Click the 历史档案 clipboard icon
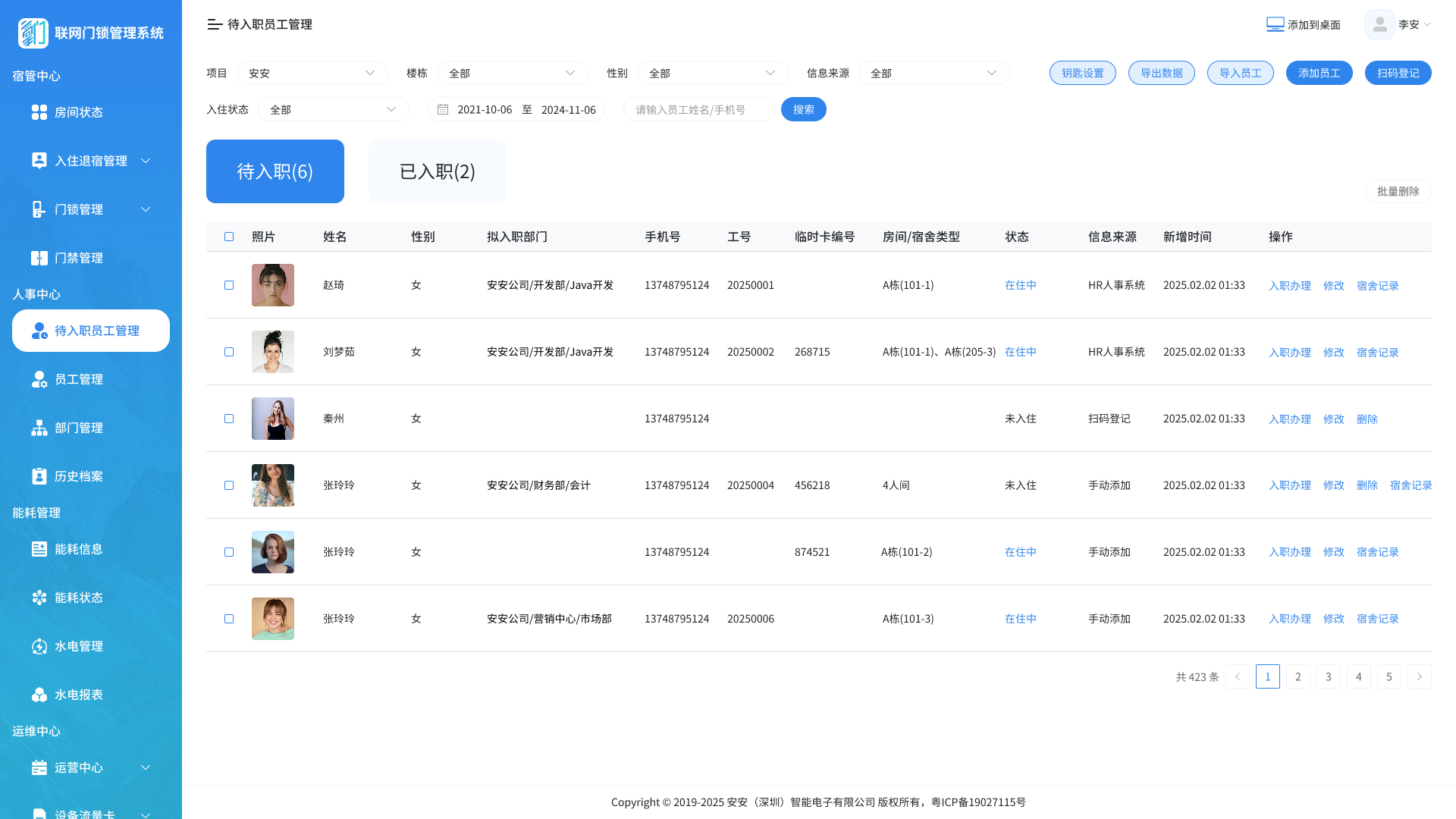The height and width of the screenshot is (819, 1456). [x=39, y=476]
